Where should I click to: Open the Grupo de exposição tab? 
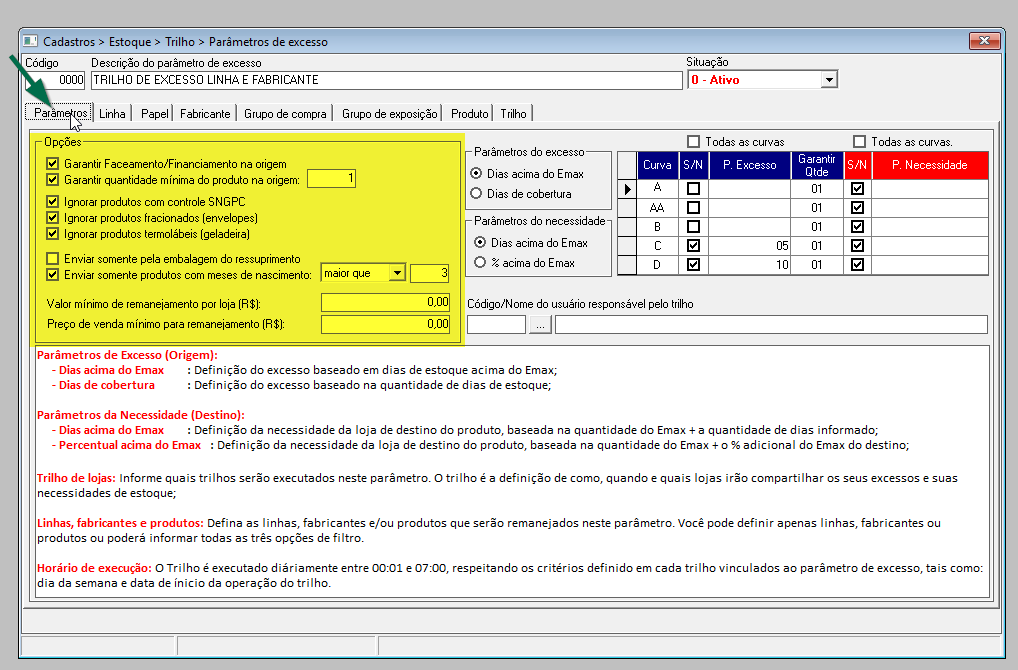[x=390, y=114]
